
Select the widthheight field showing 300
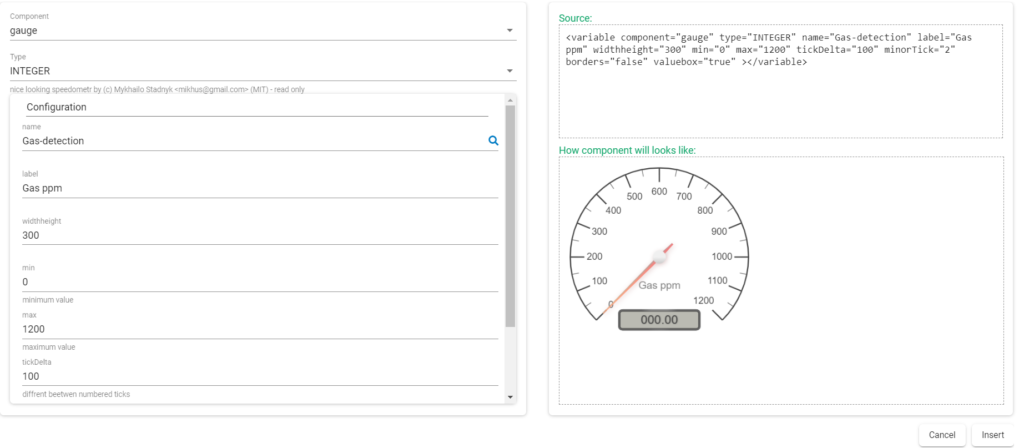tap(258, 235)
